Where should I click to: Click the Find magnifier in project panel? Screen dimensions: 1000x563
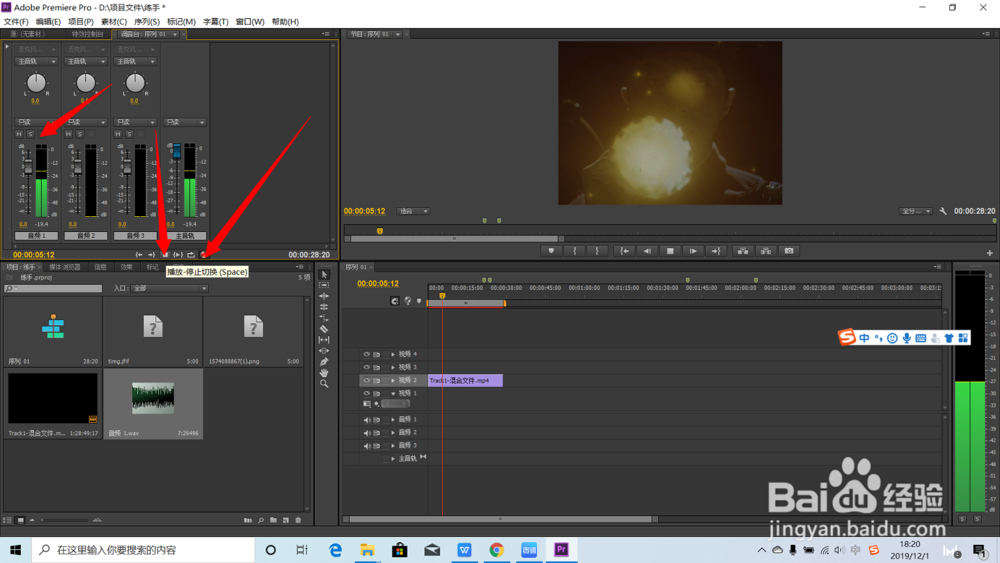tap(261, 520)
